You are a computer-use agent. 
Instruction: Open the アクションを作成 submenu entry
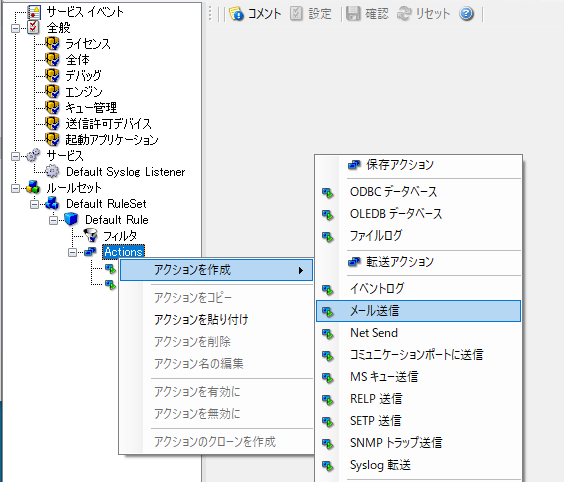216,270
